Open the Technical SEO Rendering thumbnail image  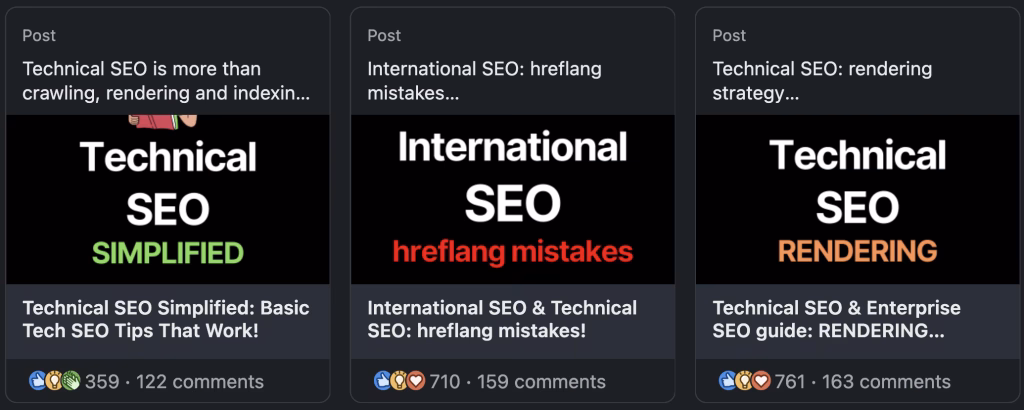click(x=857, y=200)
